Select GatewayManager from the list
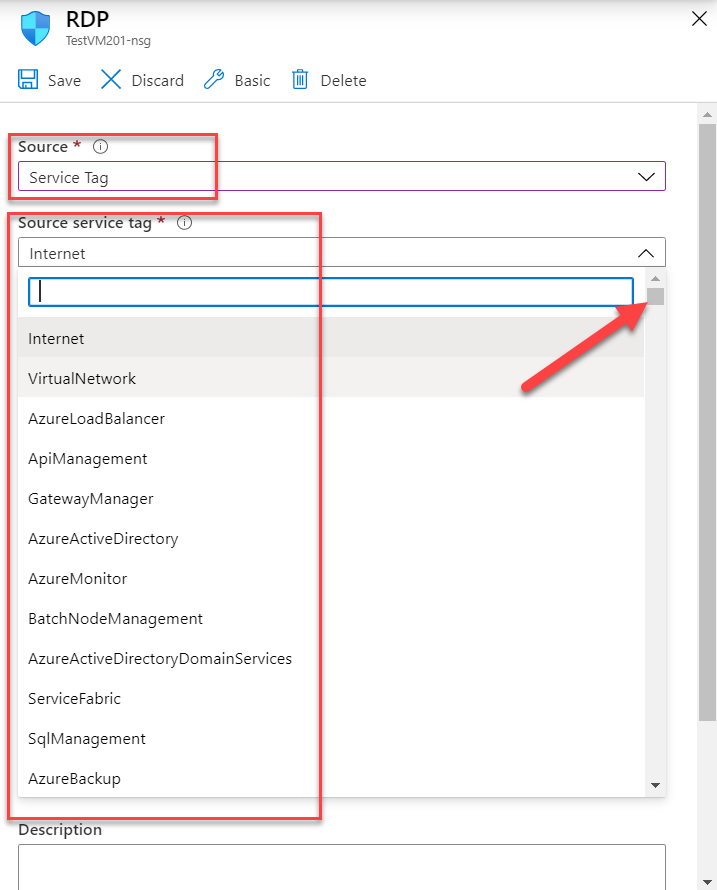 (331, 499)
